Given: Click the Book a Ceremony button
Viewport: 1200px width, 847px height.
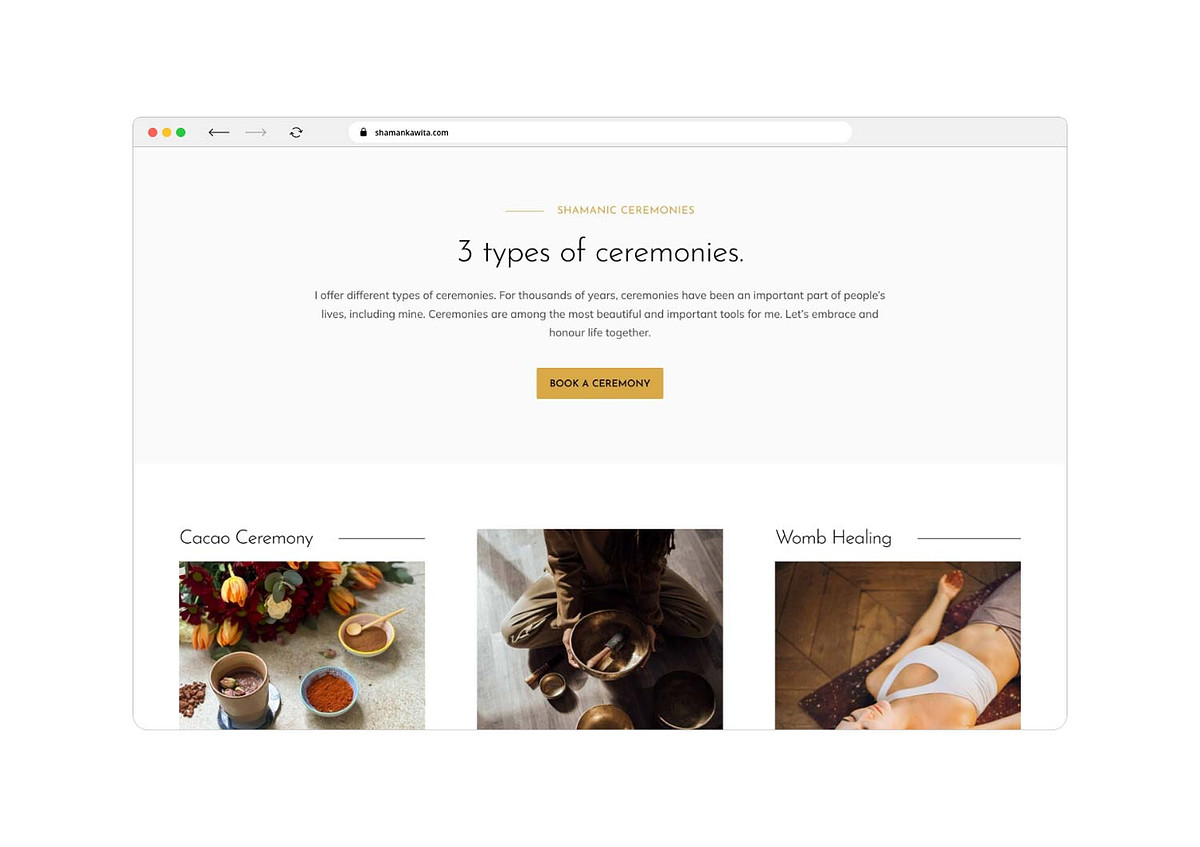Looking at the screenshot, I should [600, 383].
